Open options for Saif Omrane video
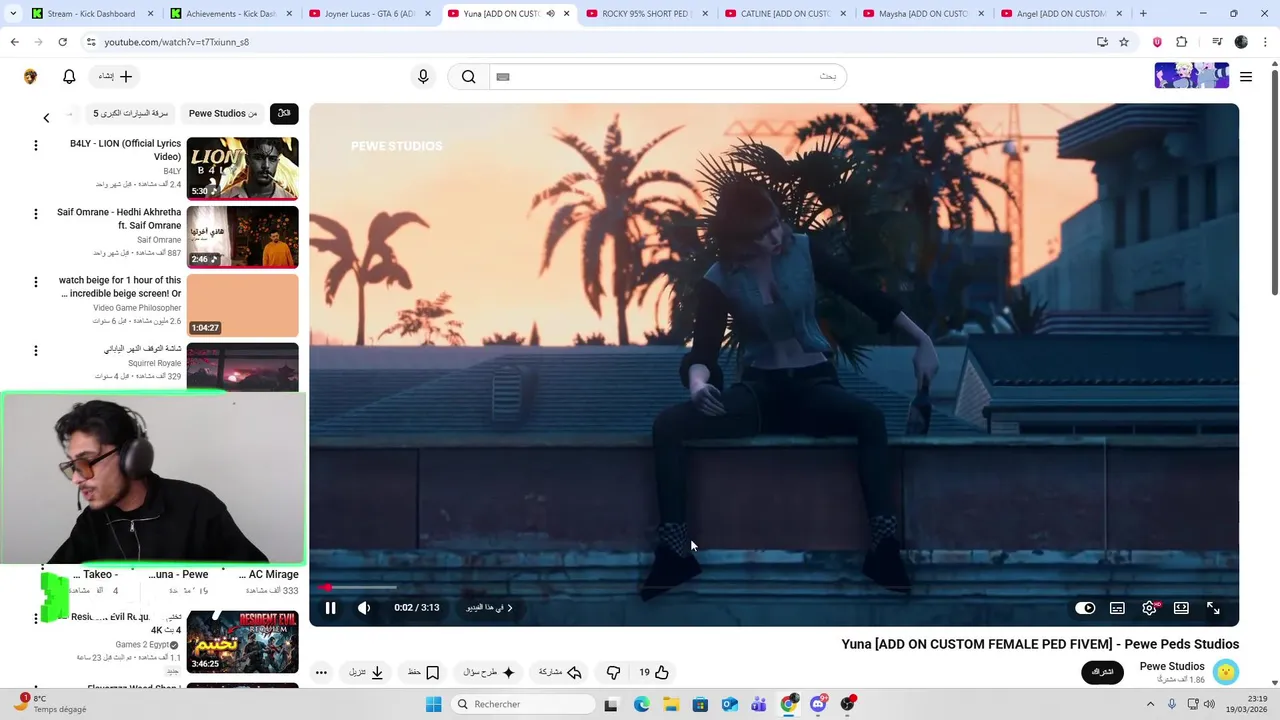 pyautogui.click(x=36, y=214)
